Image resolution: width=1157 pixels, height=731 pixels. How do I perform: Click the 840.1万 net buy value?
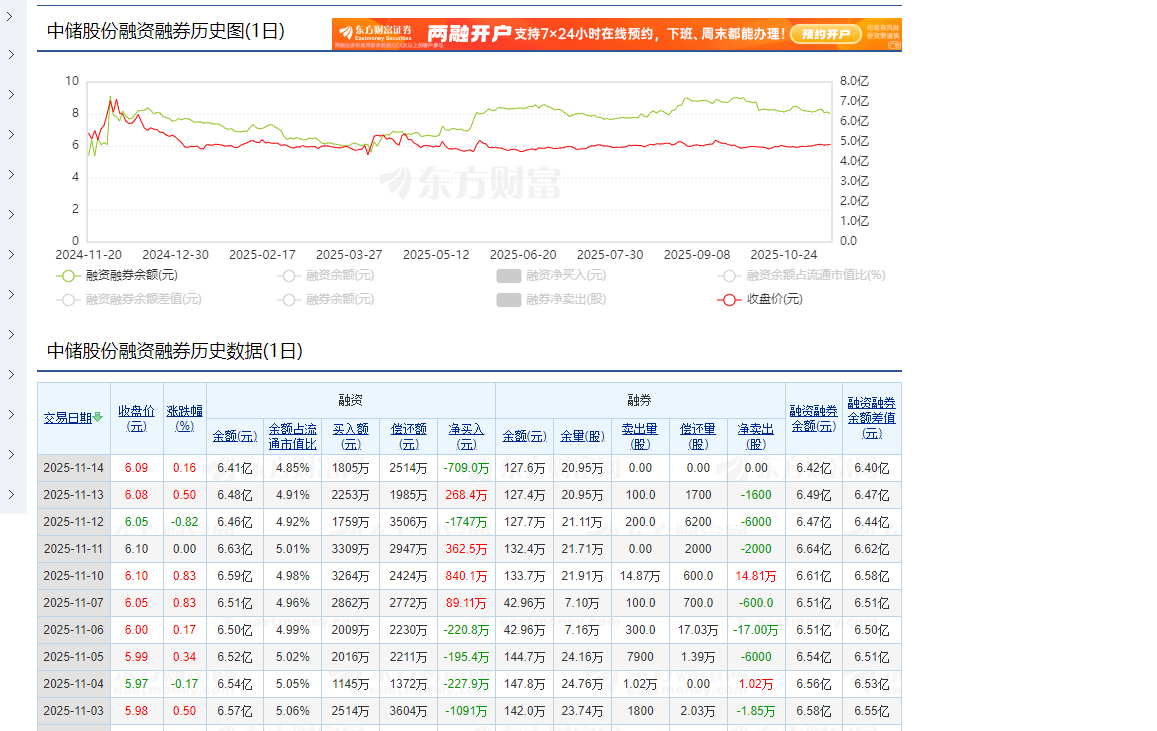tap(466, 575)
